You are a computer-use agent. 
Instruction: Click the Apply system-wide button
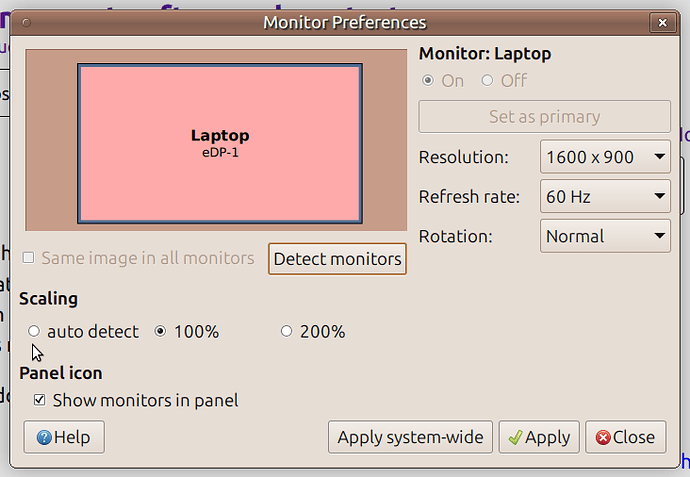pyautogui.click(x=411, y=437)
